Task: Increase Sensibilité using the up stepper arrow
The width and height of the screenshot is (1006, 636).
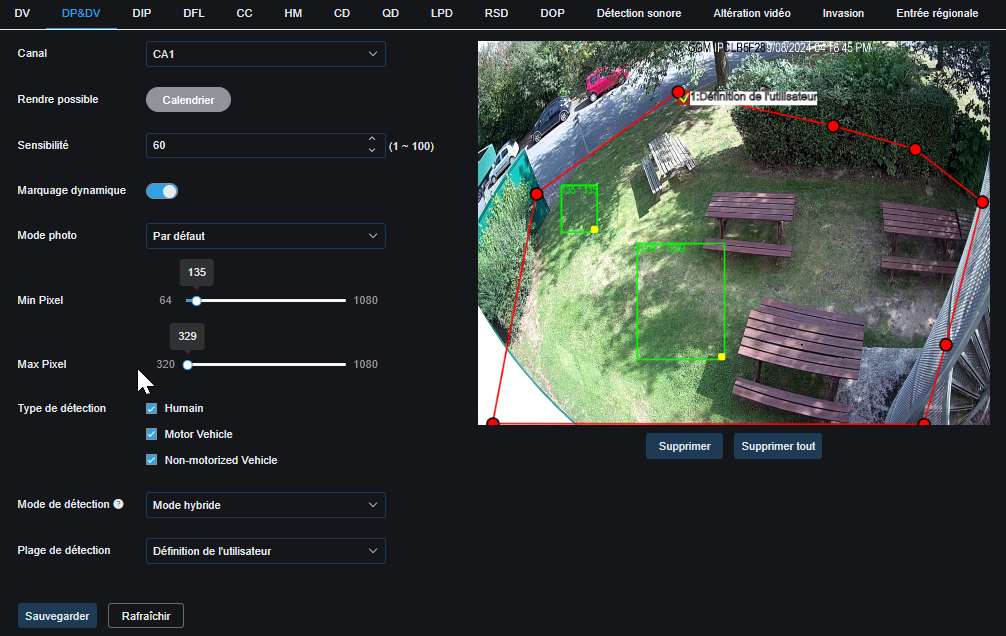Action: click(x=371, y=140)
